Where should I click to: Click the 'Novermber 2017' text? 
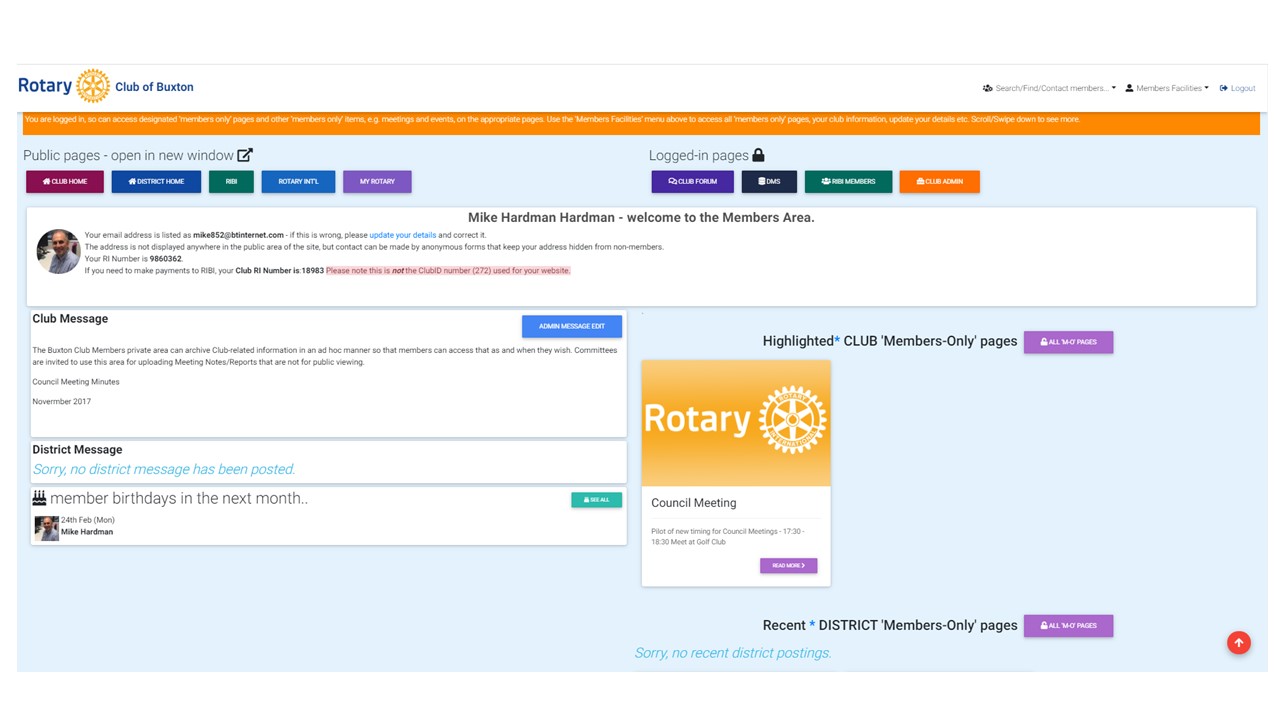click(62, 402)
